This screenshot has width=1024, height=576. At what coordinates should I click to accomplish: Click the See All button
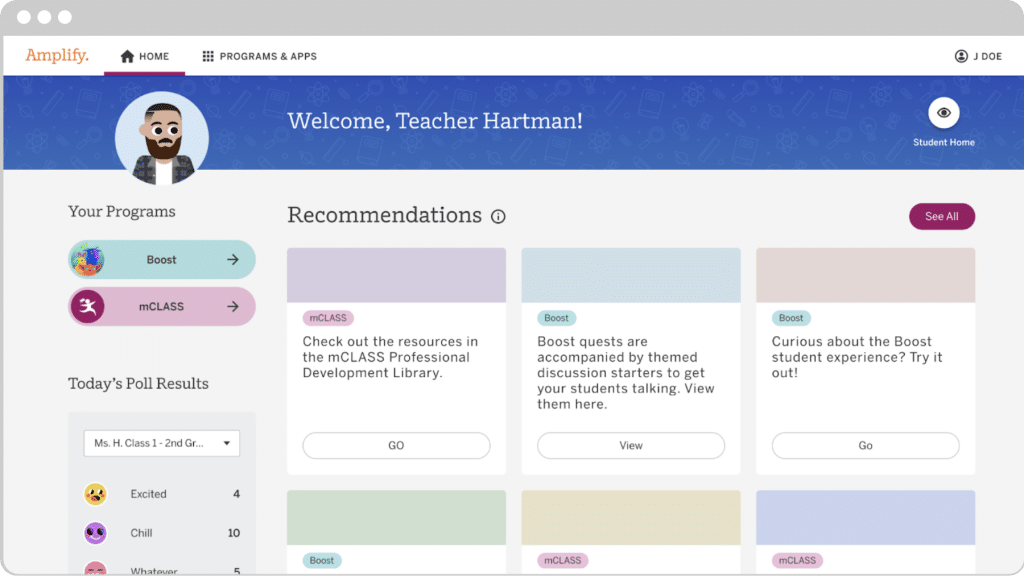[941, 216]
